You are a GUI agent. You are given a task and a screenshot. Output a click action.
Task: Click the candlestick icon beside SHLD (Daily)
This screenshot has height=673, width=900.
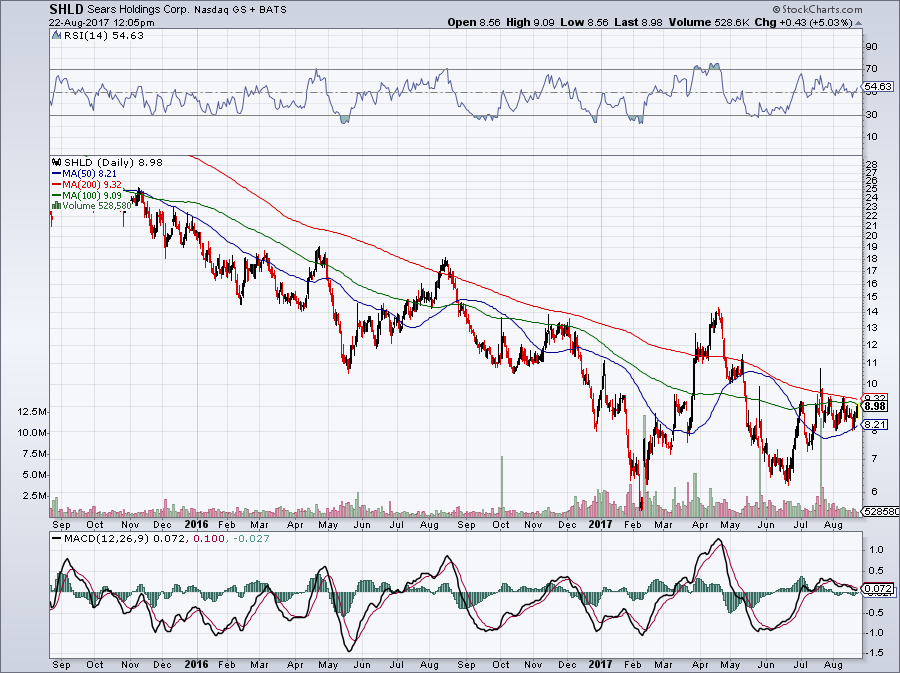[56, 162]
